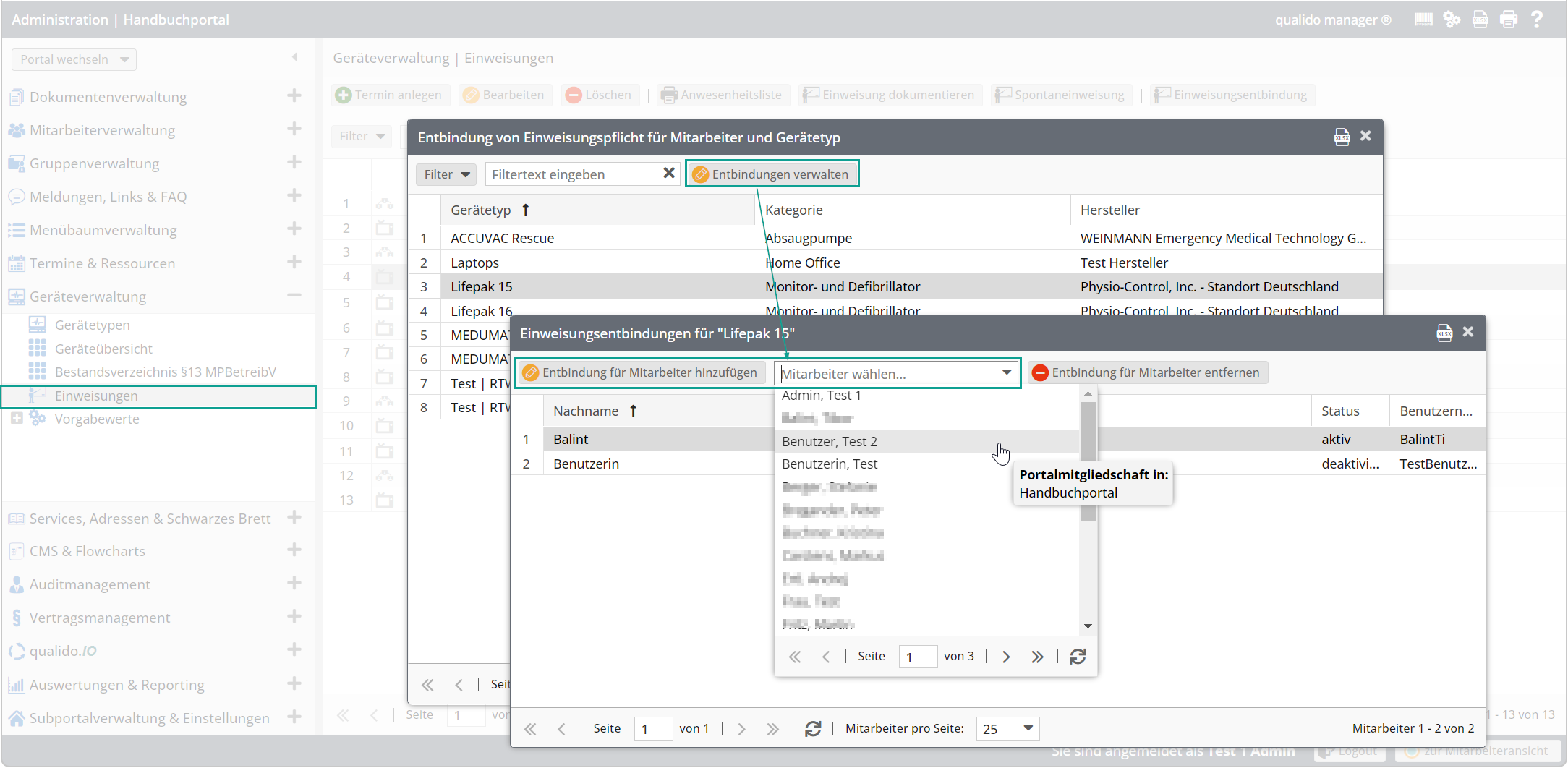Clear the filter text with X icon

669,174
